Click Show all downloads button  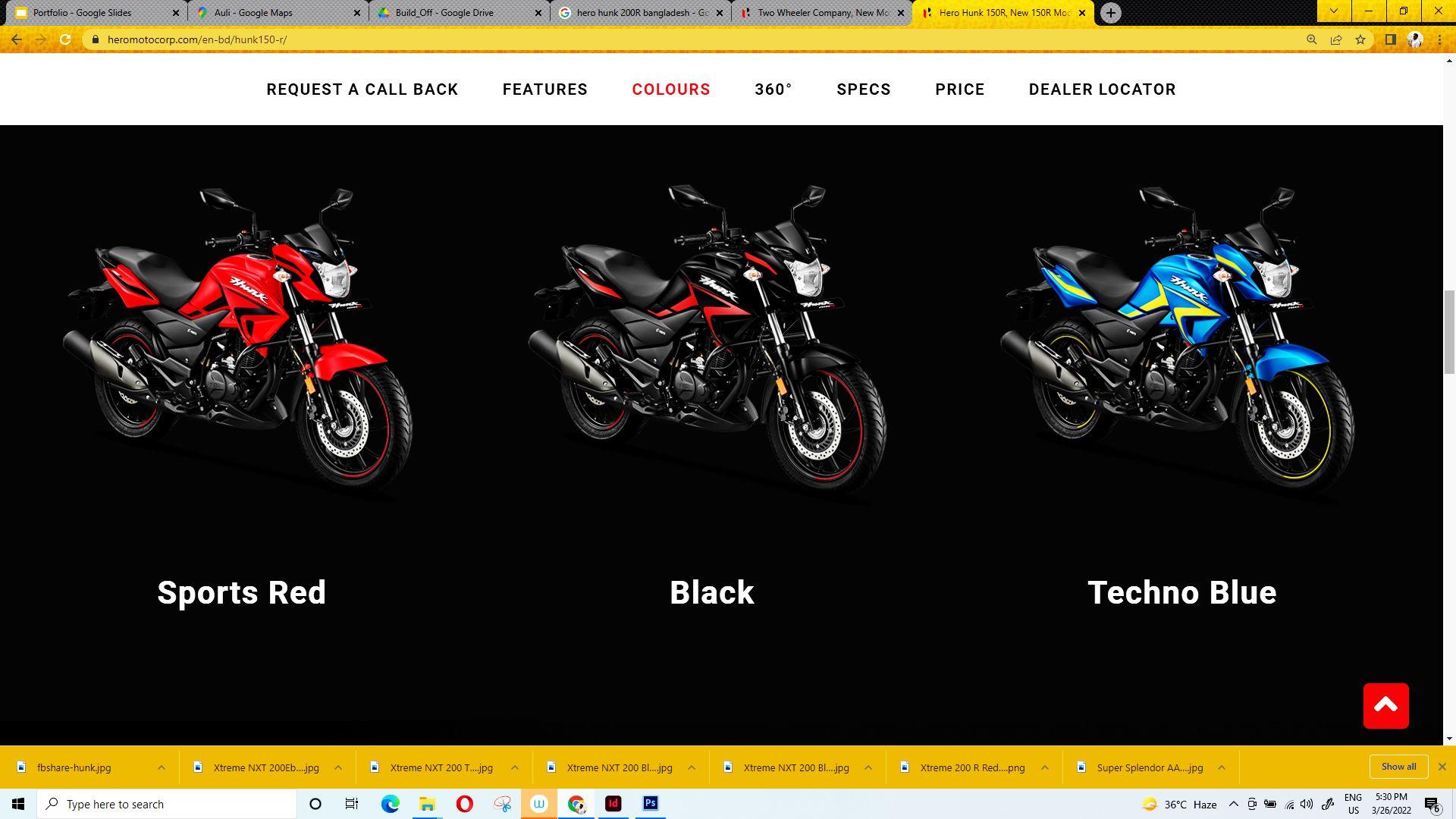pyautogui.click(x=1398, y=767)
